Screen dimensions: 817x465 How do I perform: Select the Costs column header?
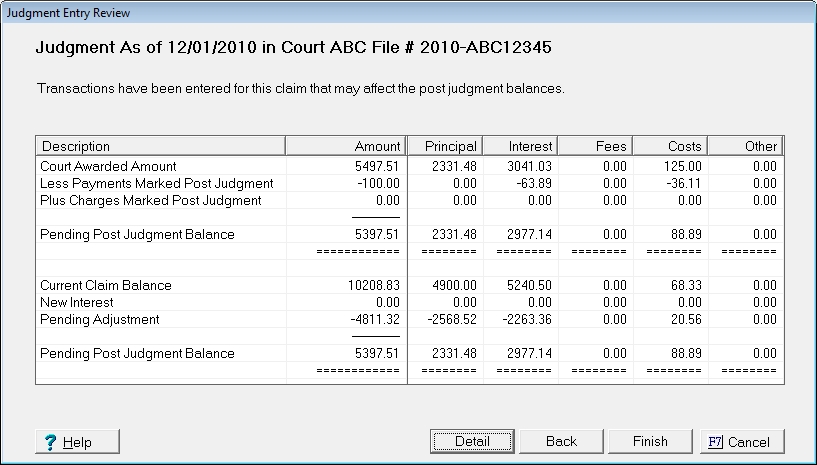669,146
